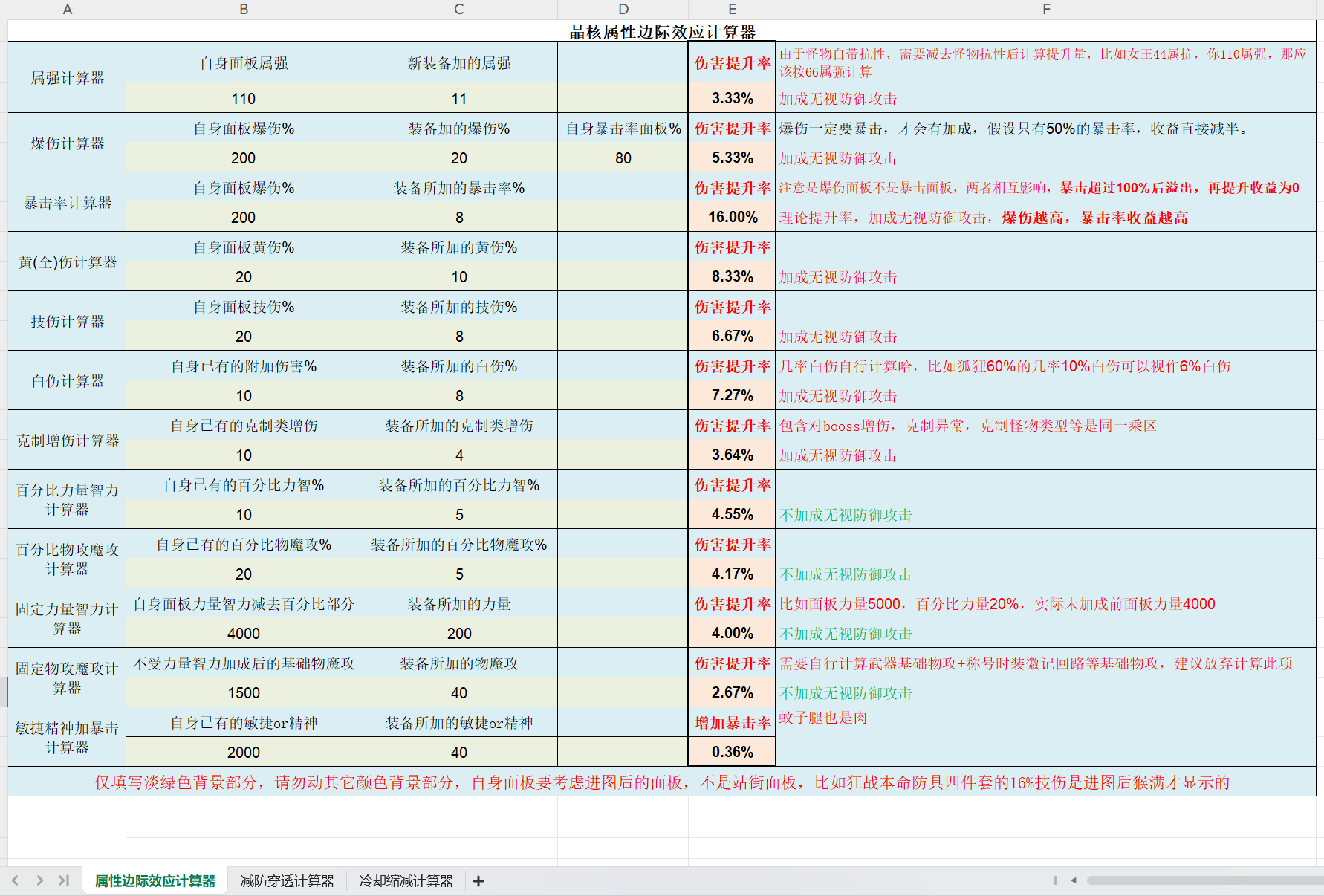Select the 自身已有的附加伤害% header cell
The image size is (1324, 896).
(x=243, y=366)
